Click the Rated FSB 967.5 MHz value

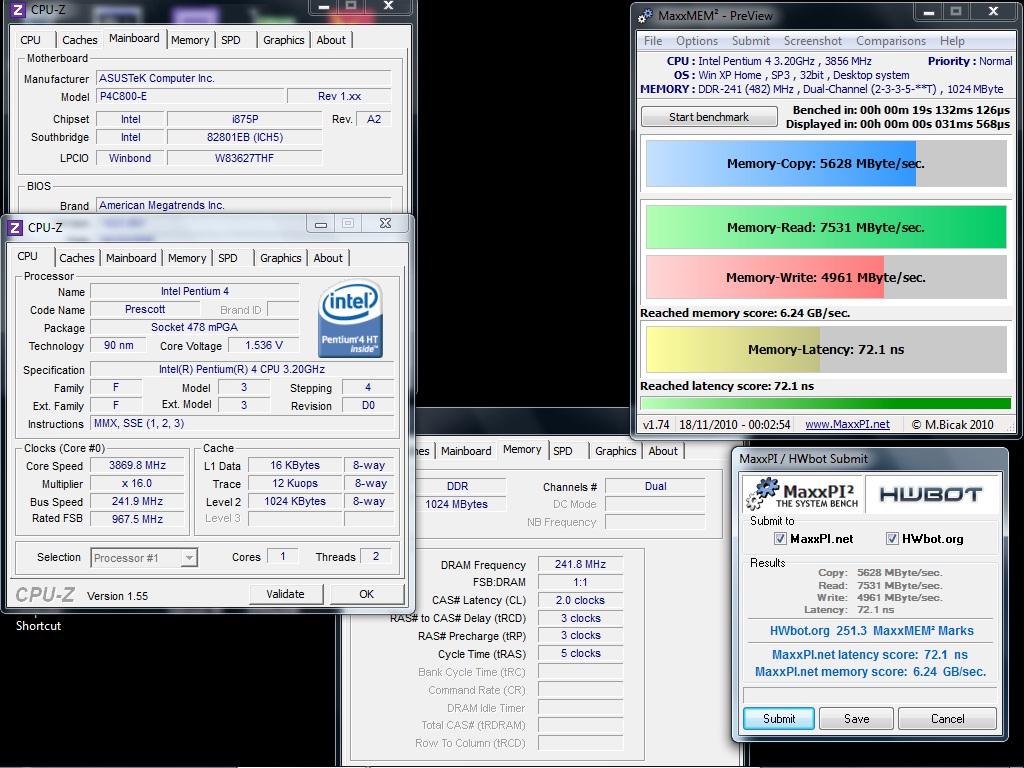(137, 519)
